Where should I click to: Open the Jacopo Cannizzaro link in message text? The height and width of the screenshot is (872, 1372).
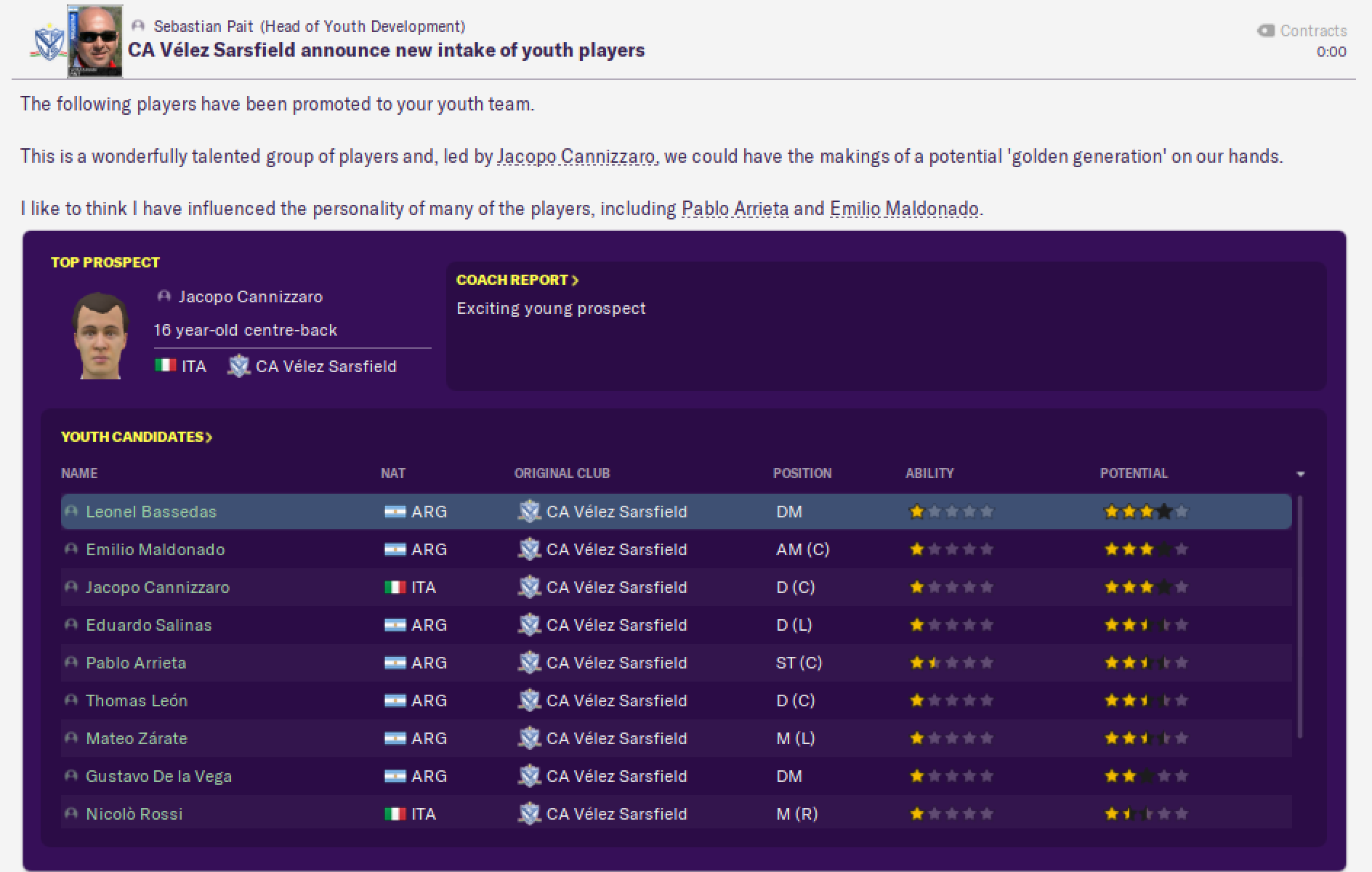coord(577,156)
